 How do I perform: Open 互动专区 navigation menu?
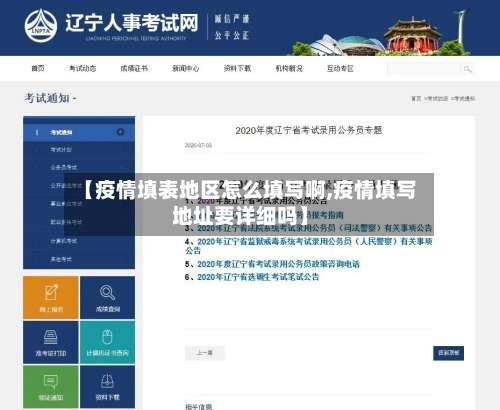340,68
